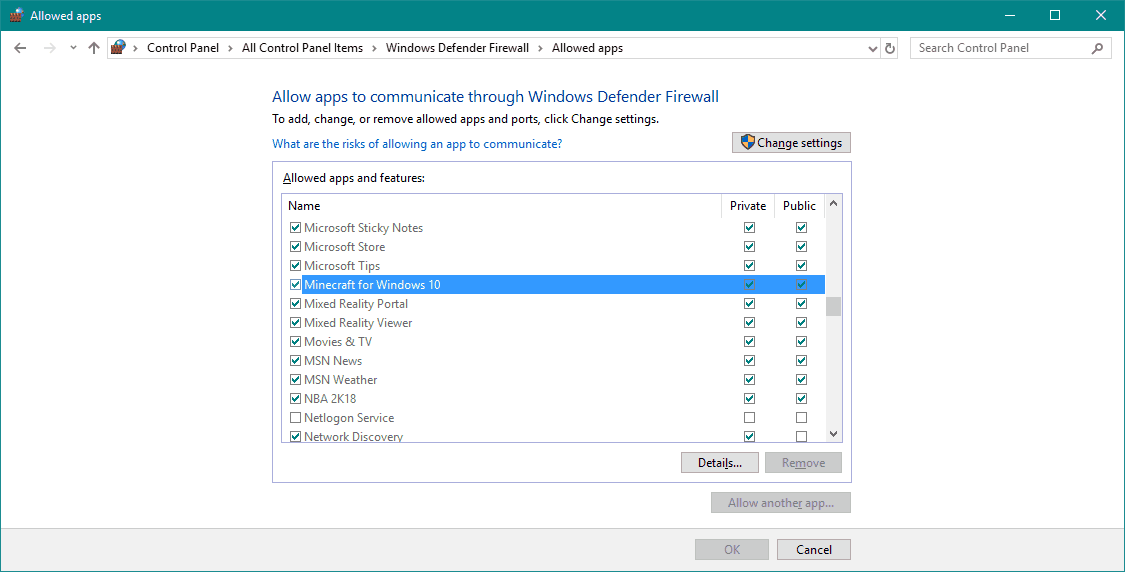Click the apps list vertical scrollbar thumb
The width and height of the screenshot is (1125, 572).
(x=833, y=306)
